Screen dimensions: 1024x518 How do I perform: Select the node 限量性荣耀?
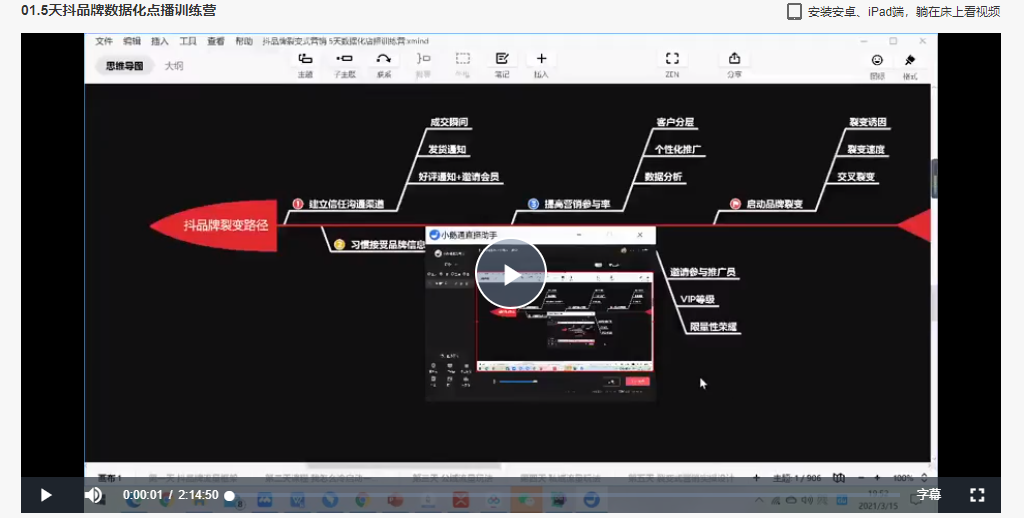713,327
